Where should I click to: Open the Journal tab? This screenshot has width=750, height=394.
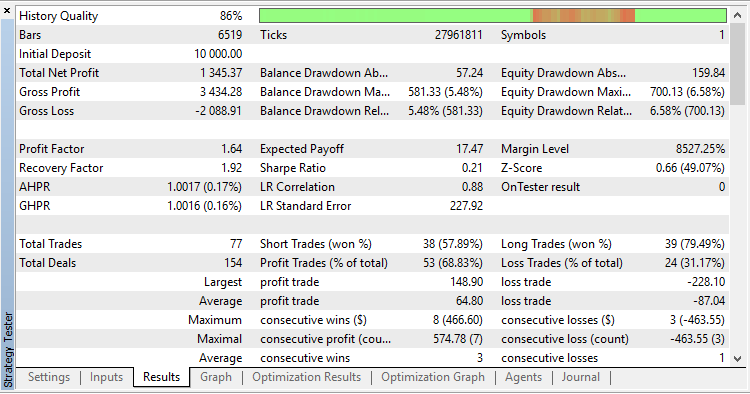(x=581, y=377)
